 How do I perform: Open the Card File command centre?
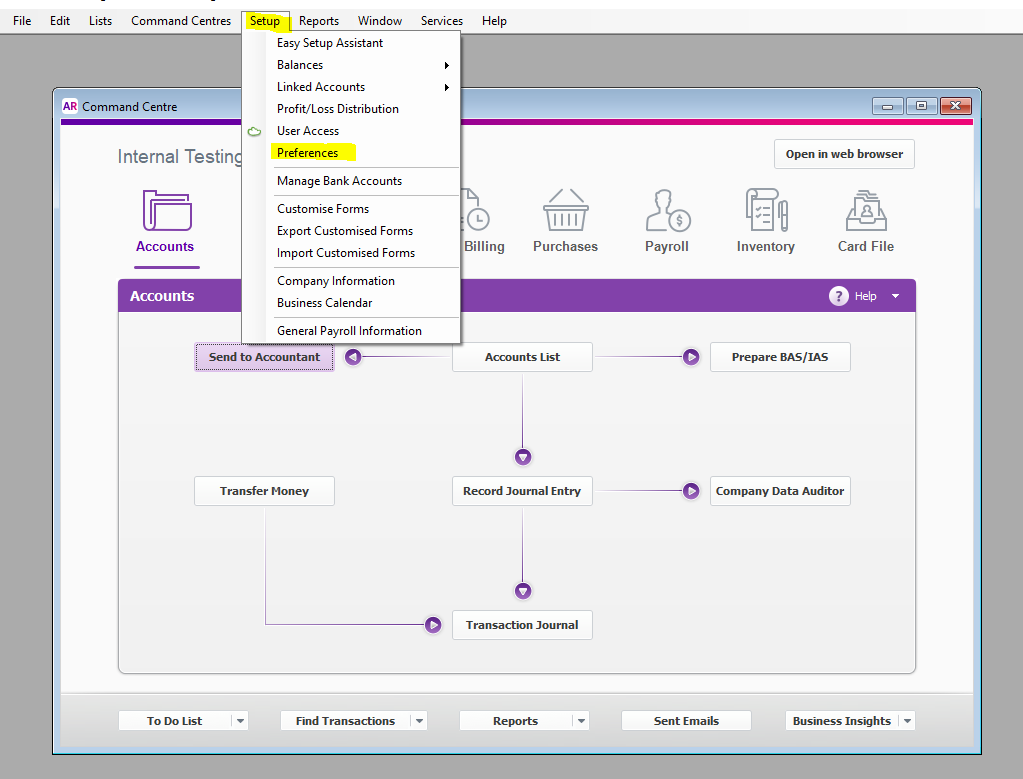[x=864, y=220]
